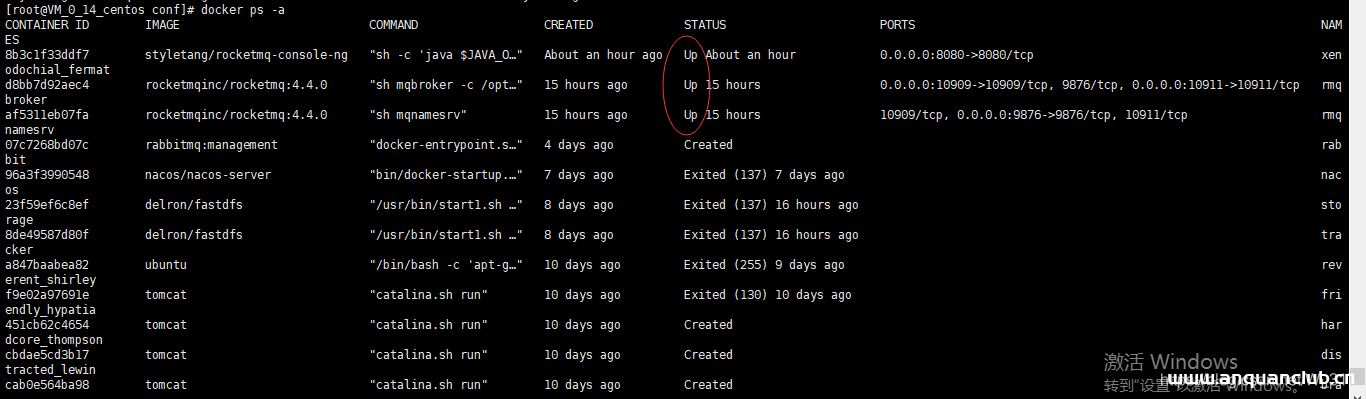Click rocketmqinc/rocketmq:4.4.0 in the af5311eb07fa row
The image size is (1366, 399).
pos(236,115)
